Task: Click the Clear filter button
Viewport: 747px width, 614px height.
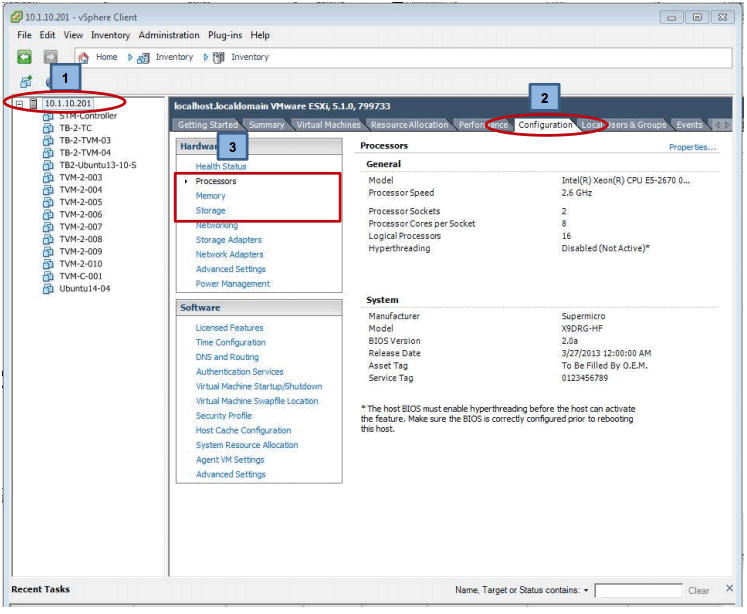Action: click(698, 591)
